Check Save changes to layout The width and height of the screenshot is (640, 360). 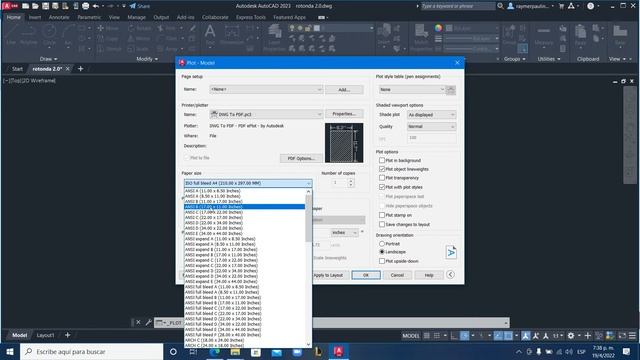(x=382, y=224)
